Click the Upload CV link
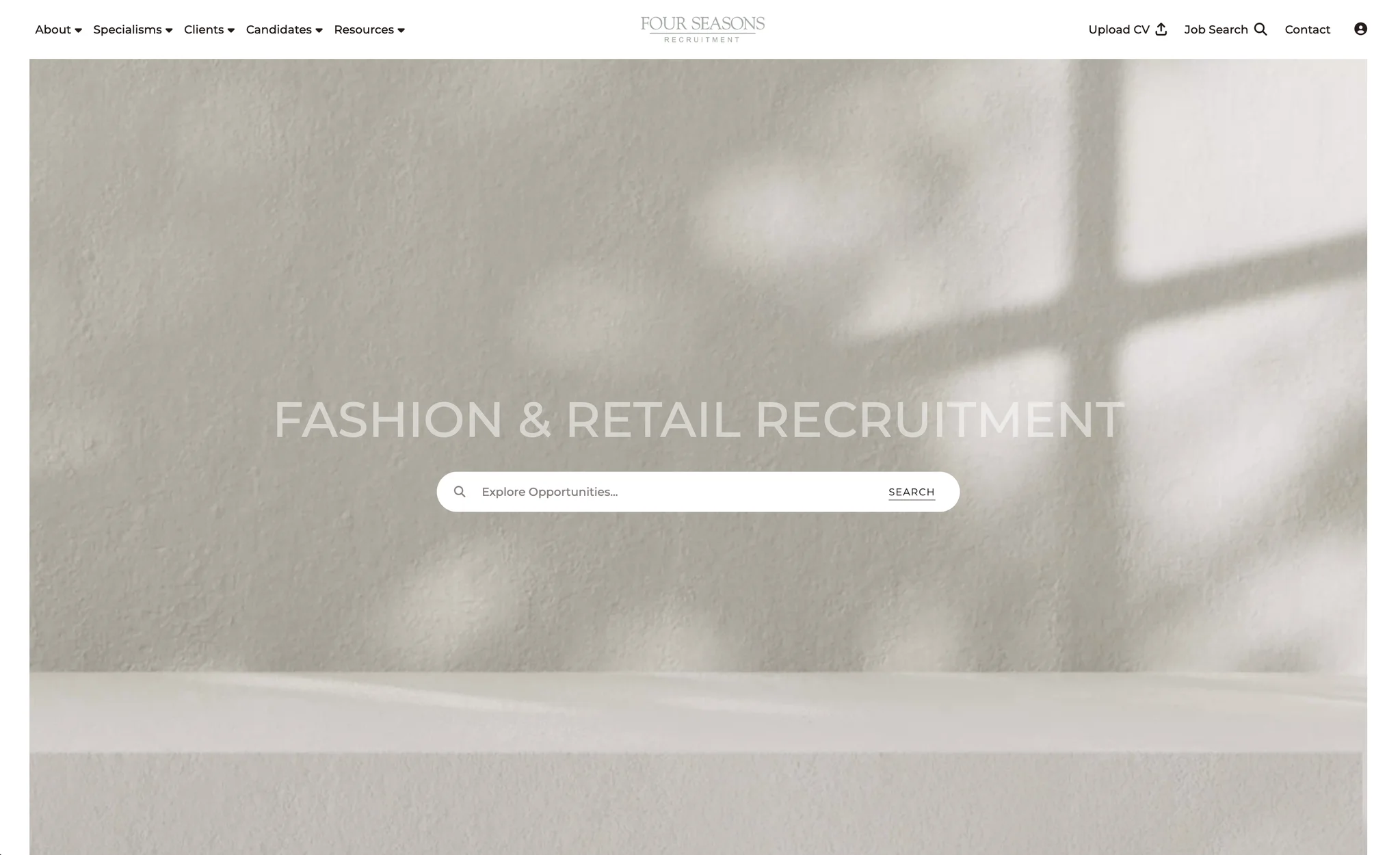Screen dimensions: 1400x855 [1119, 29]
